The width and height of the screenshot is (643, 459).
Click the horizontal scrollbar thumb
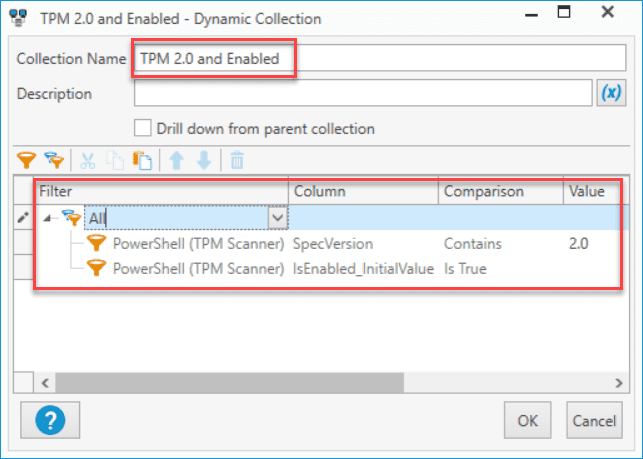[x=230, y=383]
